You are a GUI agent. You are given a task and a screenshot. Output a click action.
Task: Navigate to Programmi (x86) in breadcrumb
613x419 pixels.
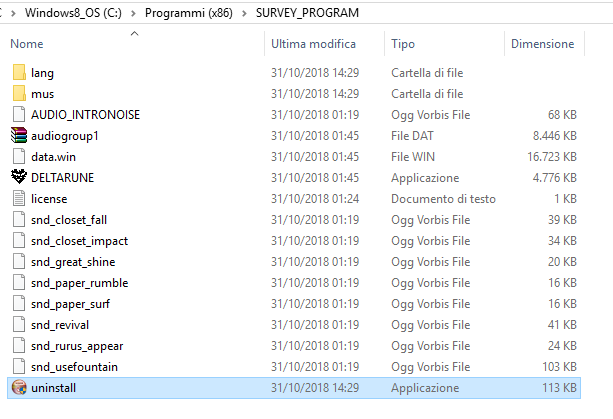pyautogui.click(x=189, y=13)
